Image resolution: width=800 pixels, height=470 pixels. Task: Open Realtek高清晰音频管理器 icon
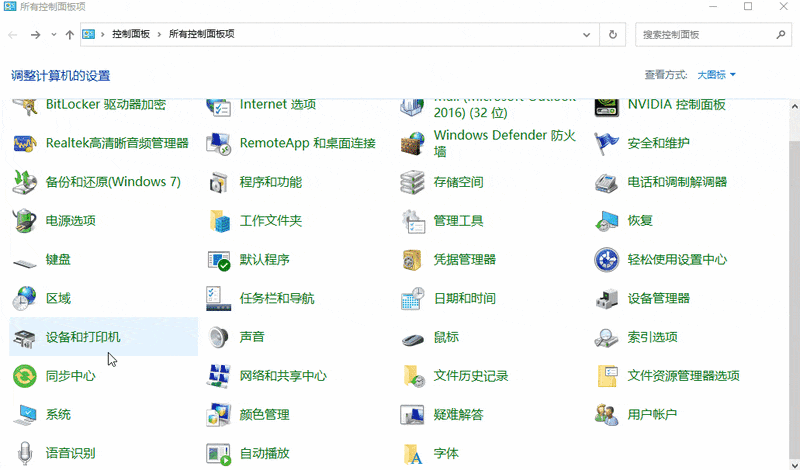(24, 143)
